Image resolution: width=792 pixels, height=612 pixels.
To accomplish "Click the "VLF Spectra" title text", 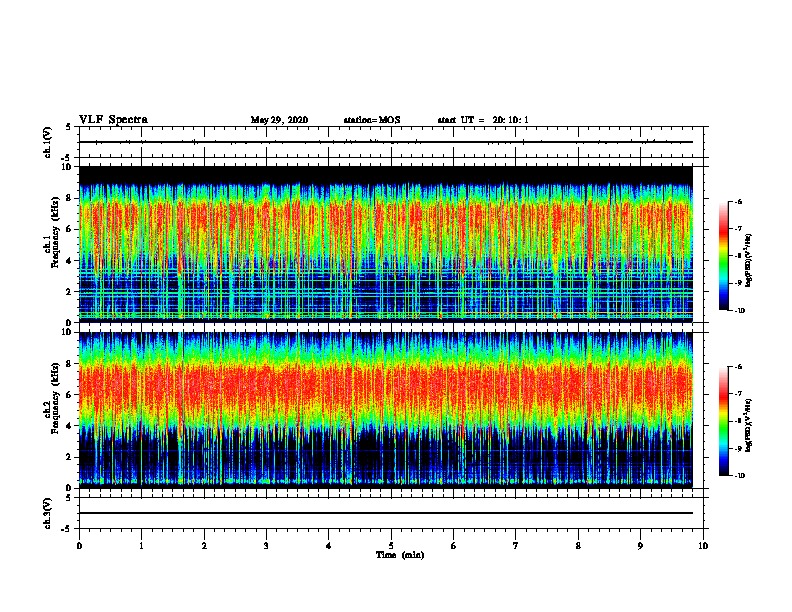I will 113,120.
